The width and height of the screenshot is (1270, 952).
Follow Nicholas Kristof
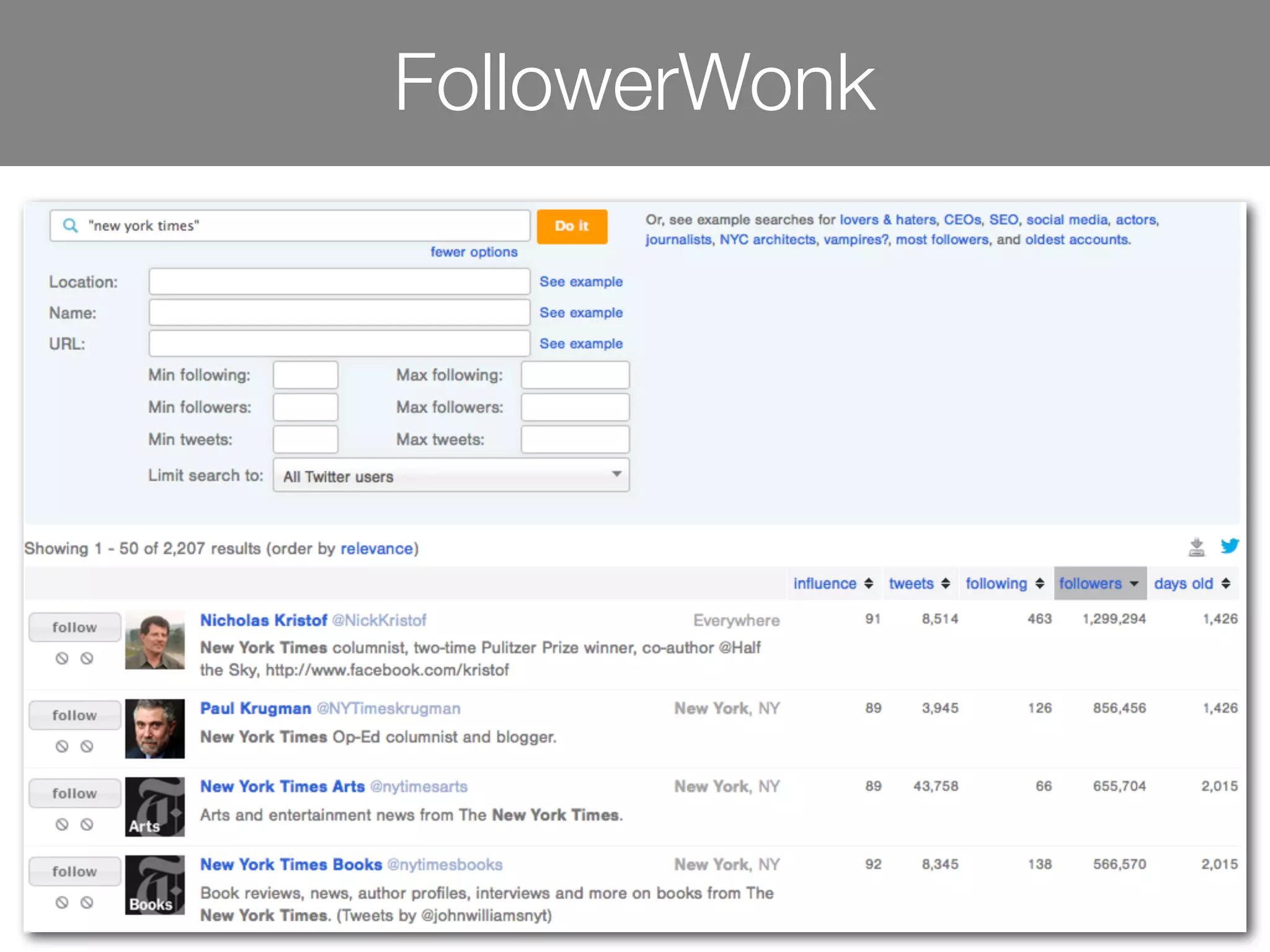[74, 627]
